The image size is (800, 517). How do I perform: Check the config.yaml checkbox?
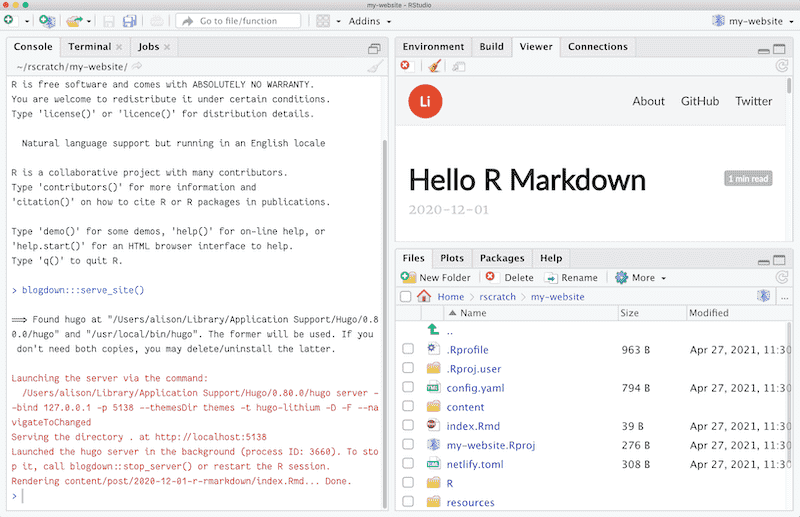[408, 387]
